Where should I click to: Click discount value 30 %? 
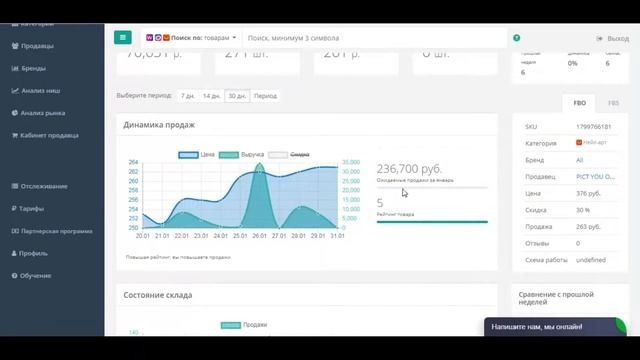tap(583, 210)
